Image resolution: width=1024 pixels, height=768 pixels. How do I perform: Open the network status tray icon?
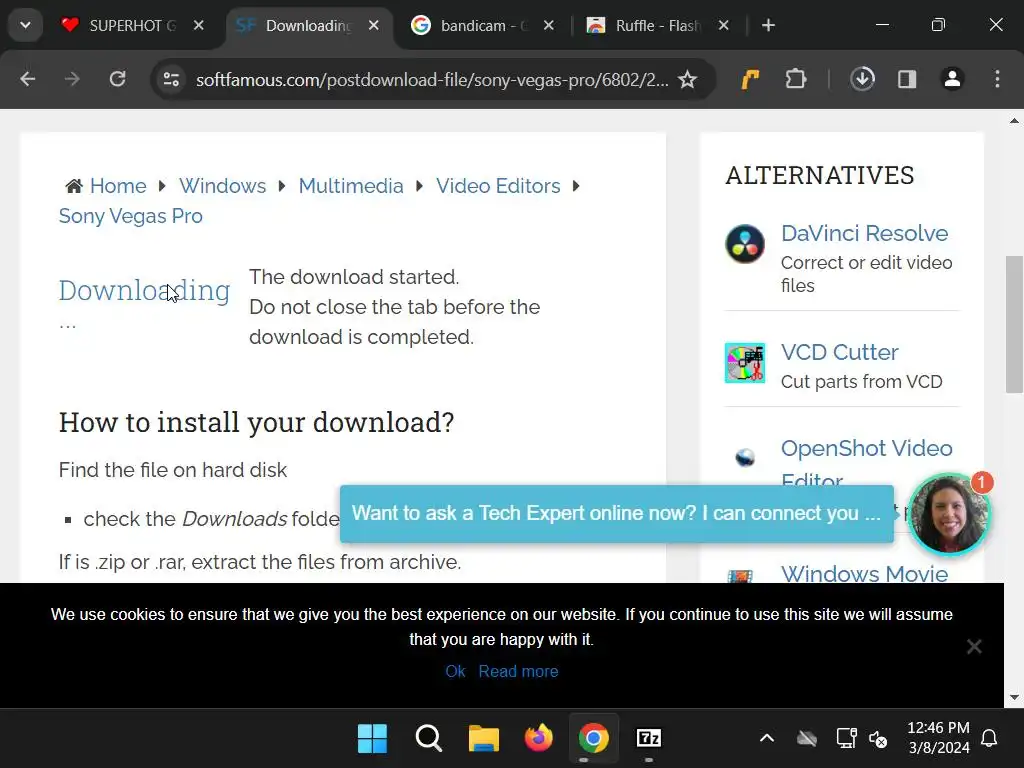846,739
